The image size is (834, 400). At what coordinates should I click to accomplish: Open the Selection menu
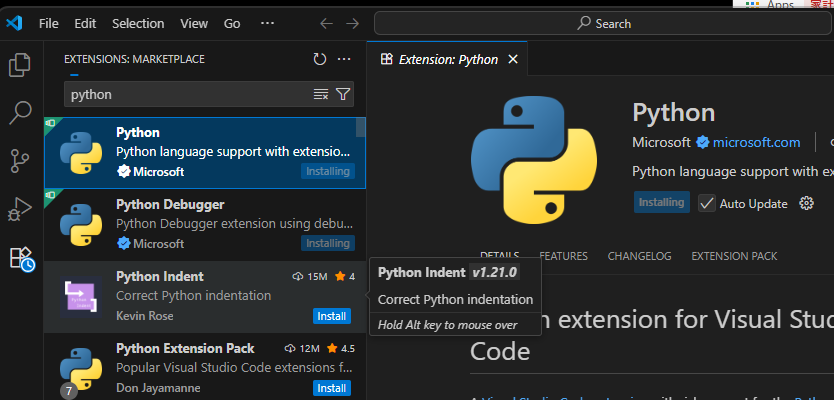pos(138,23)
